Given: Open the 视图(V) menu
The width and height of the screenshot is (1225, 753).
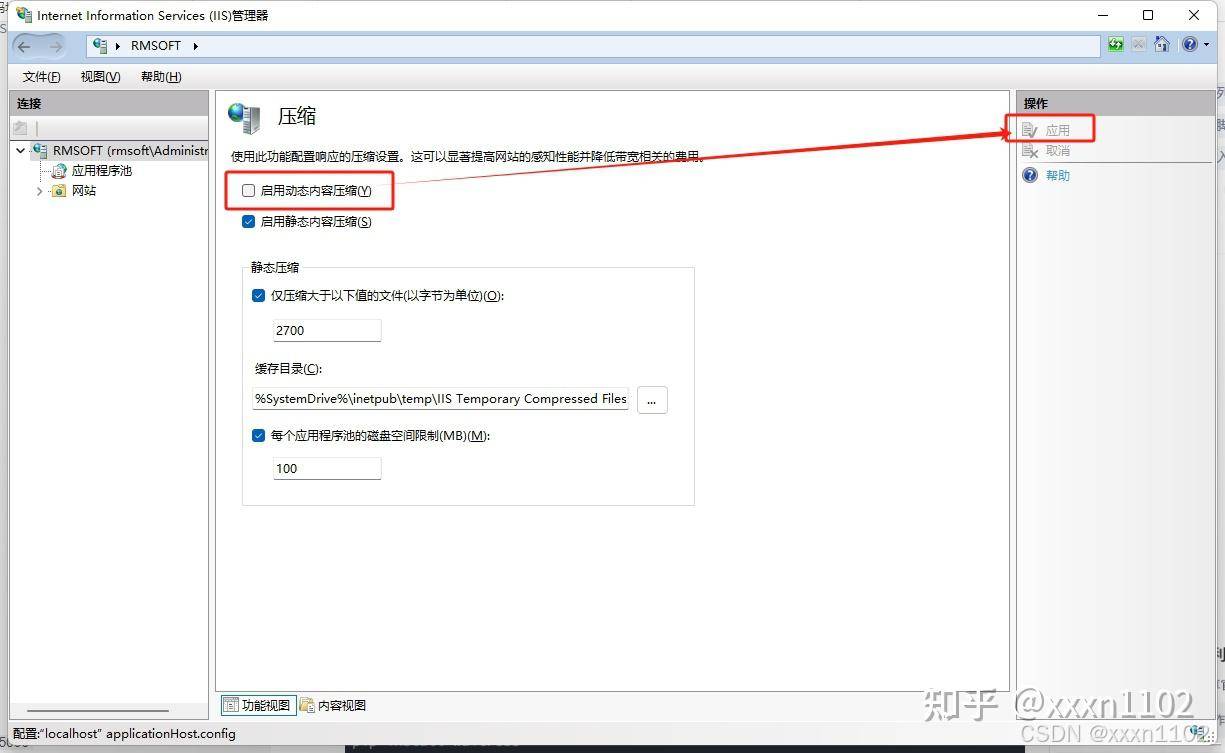Looking at the screenshot, I should point(101,77).
